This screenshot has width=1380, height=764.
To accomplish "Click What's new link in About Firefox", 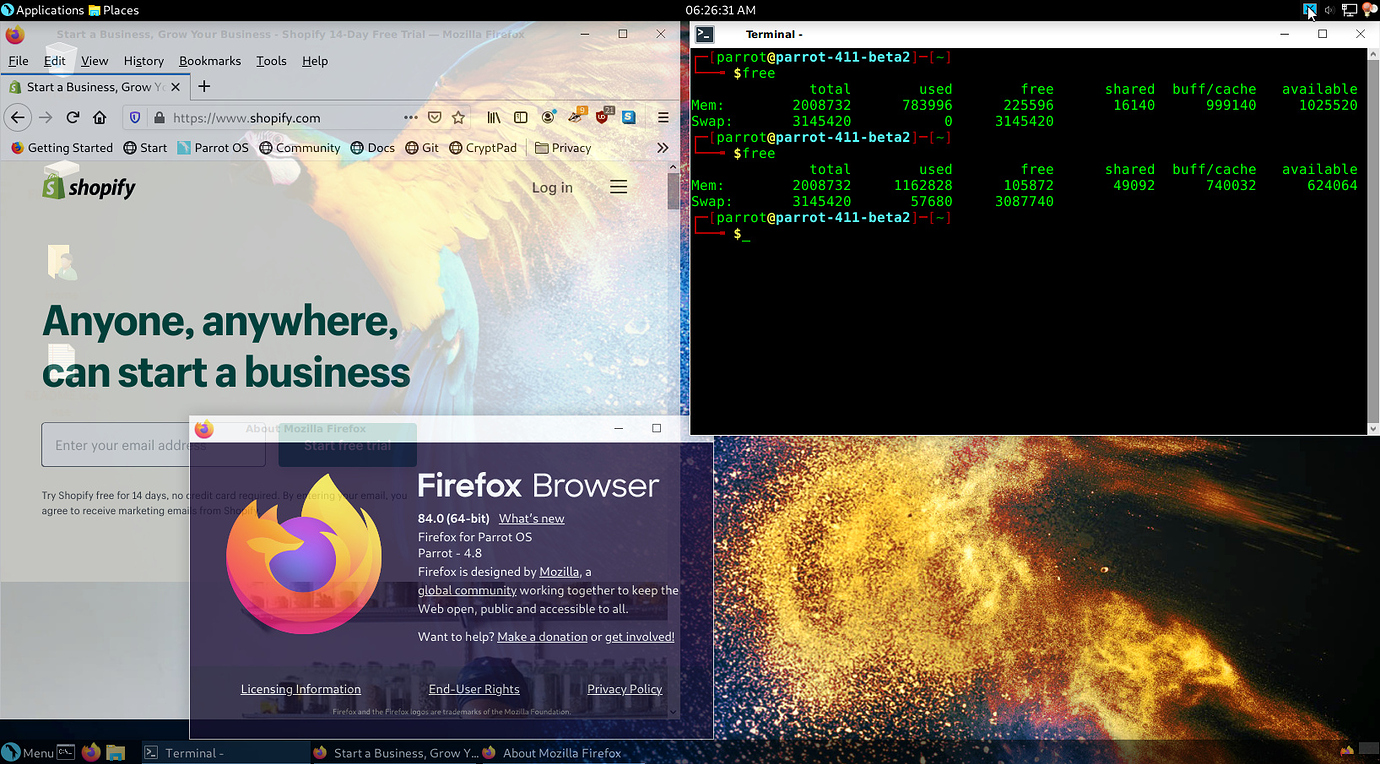I will coord(531,518).
